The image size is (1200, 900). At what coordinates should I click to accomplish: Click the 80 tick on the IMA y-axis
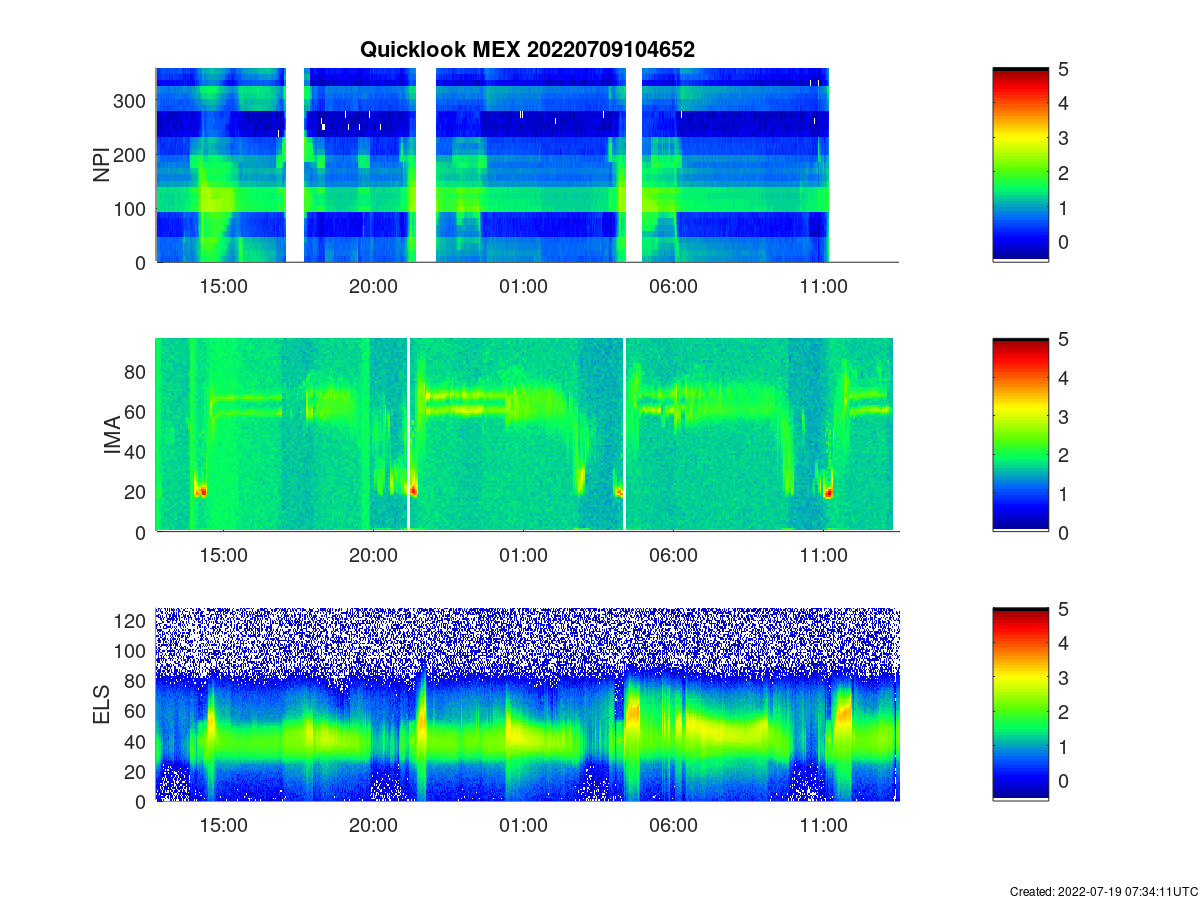136,371
